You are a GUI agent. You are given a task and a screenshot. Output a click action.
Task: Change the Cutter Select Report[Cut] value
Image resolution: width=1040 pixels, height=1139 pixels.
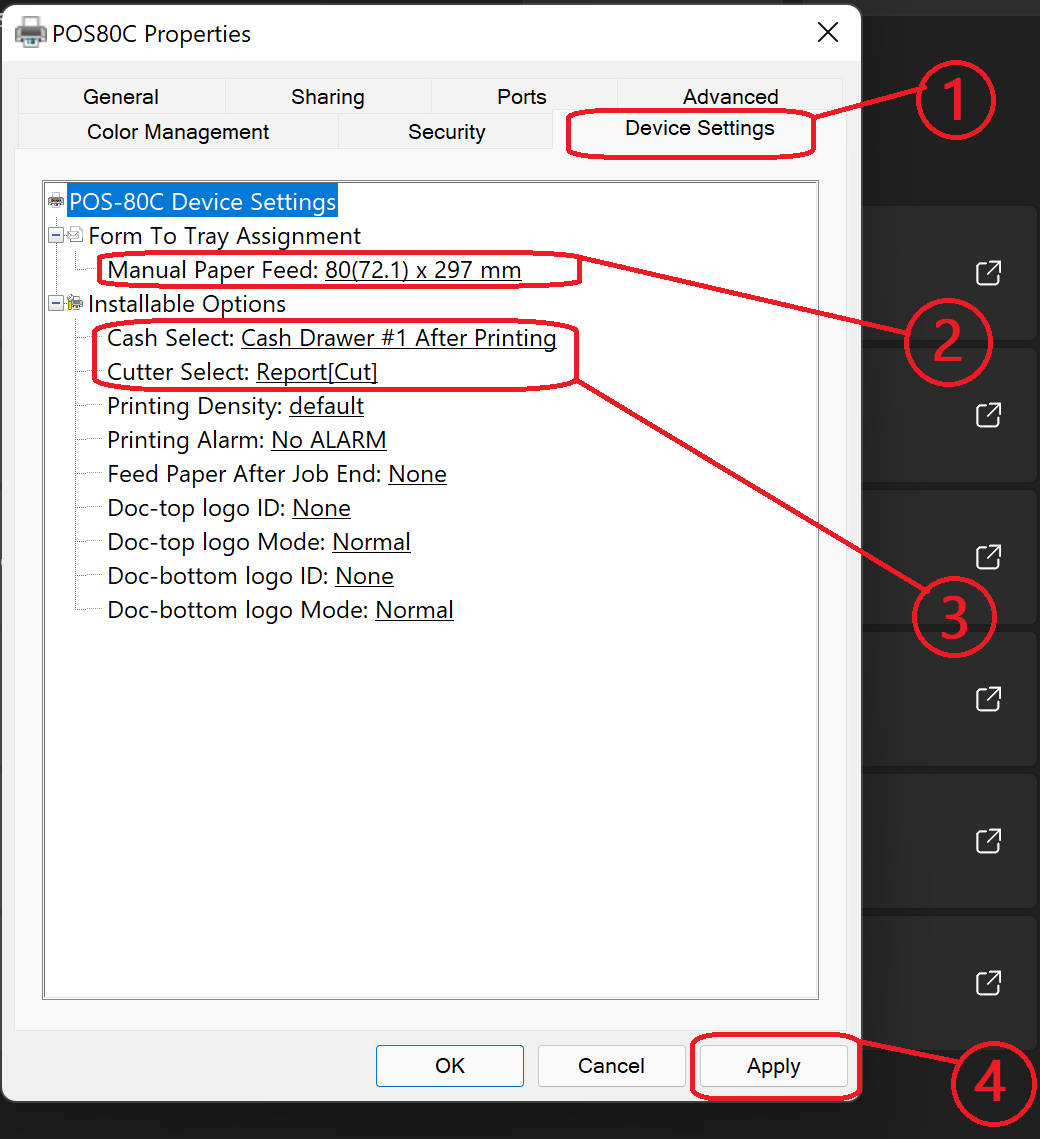tap(317, 372)
